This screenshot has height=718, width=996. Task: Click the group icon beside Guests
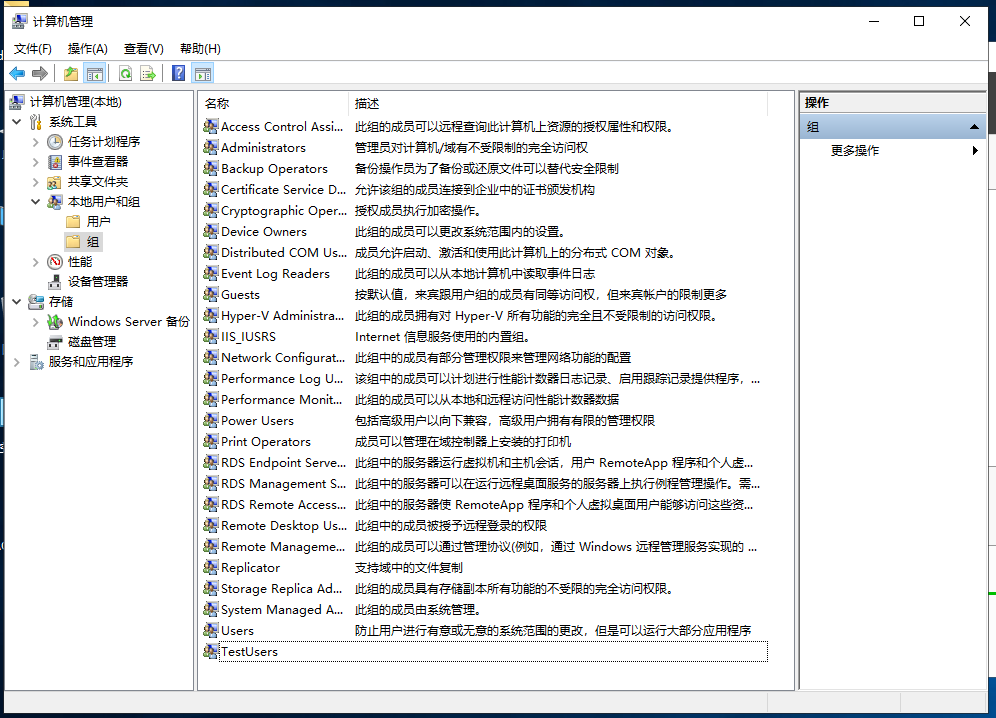[x=210, y=294]
